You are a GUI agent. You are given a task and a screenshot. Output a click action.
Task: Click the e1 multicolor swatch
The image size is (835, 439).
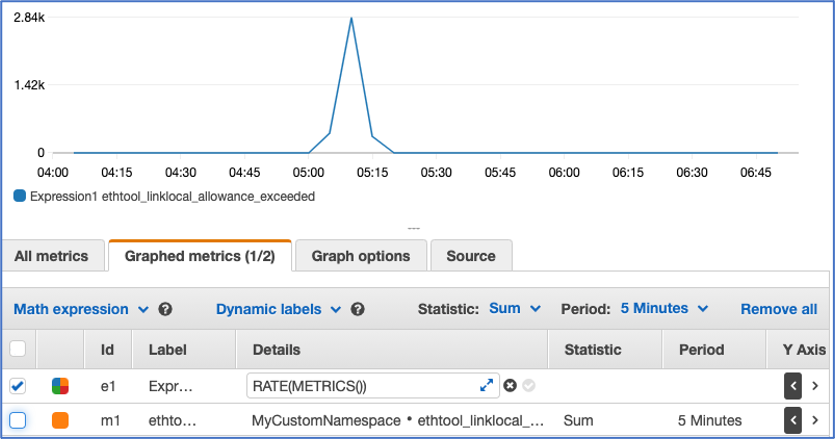point(60,386)
